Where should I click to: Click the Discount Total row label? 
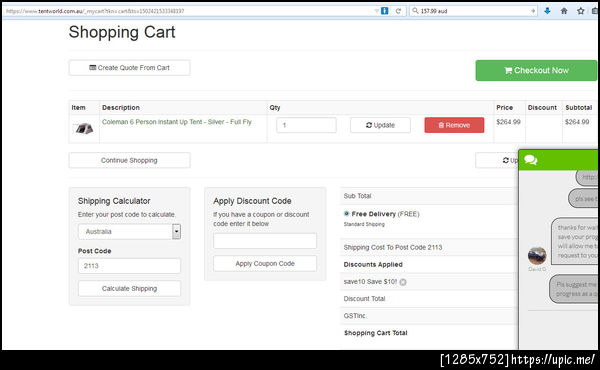click(x=364, y=298)
